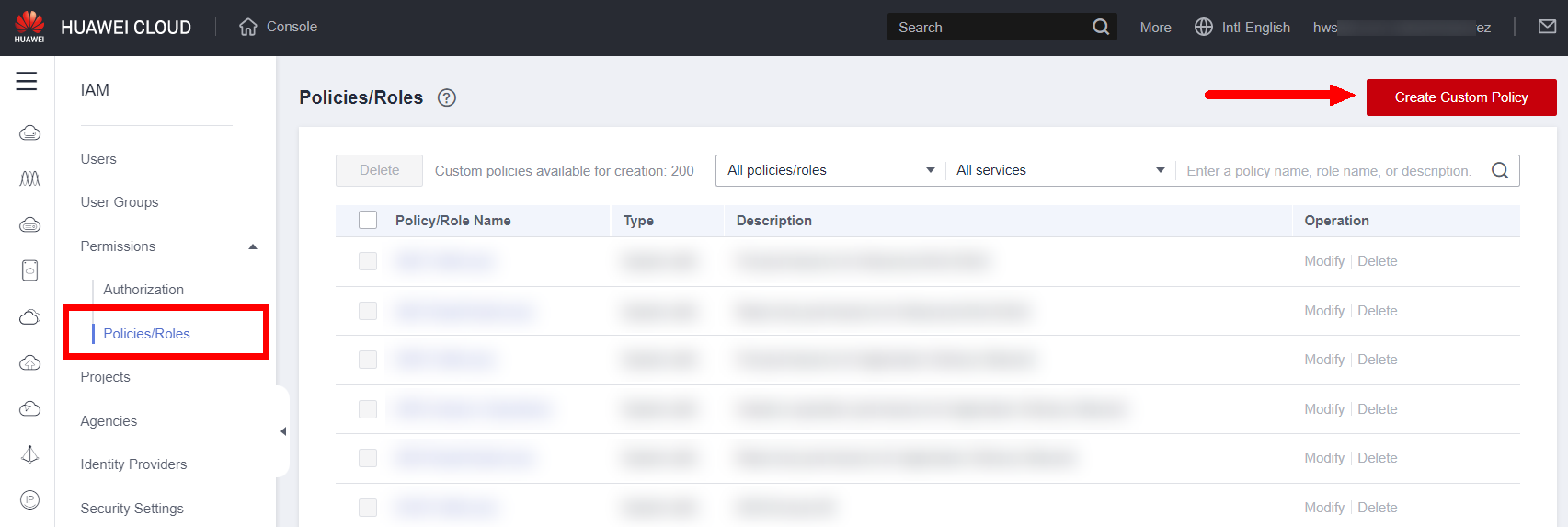Viewport: 1568px width, 527px height.
Task: Click the policy search magnifier icon
Action: coord(1499,170)
